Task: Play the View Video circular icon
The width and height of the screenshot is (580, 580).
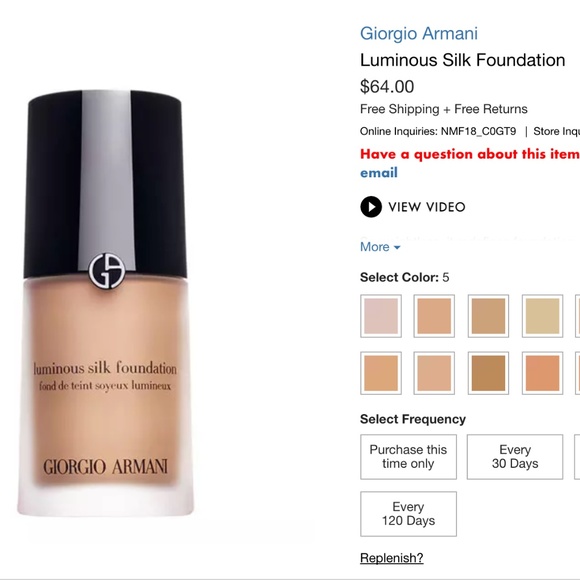Action: pyautogui.click(x=371, y=207)
